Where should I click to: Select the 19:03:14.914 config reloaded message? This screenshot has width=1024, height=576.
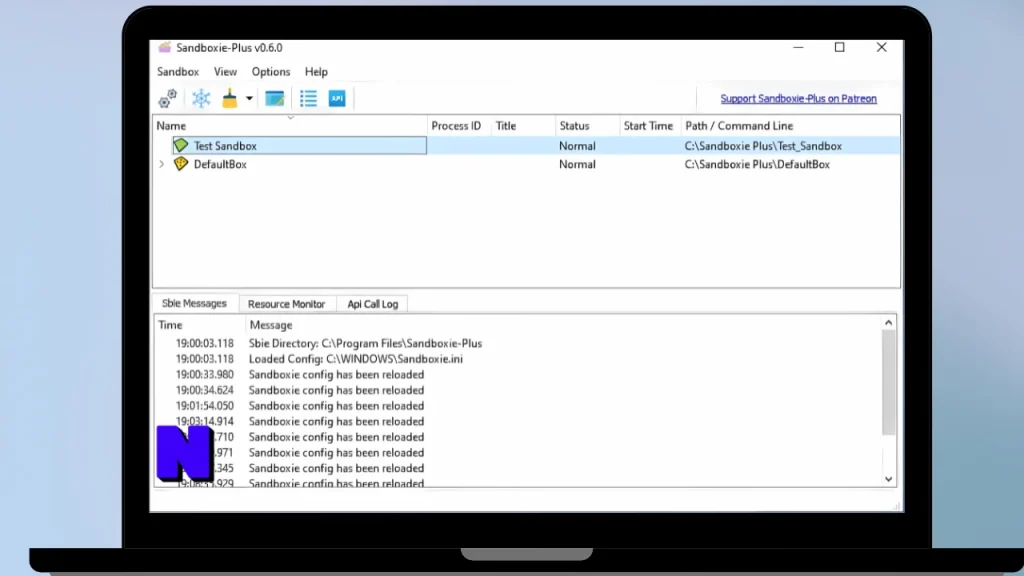pyautogui.click(x=518, y=422)
